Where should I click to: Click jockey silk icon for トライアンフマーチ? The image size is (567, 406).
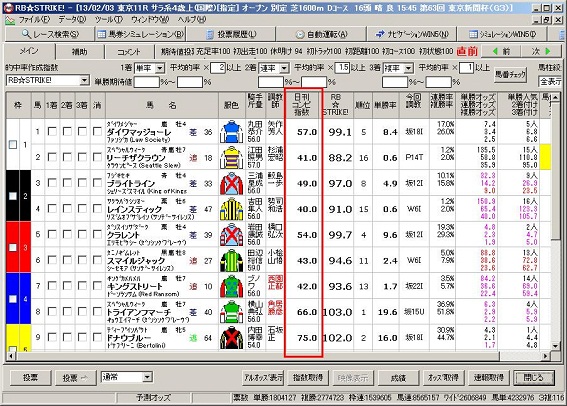(231, 312)
